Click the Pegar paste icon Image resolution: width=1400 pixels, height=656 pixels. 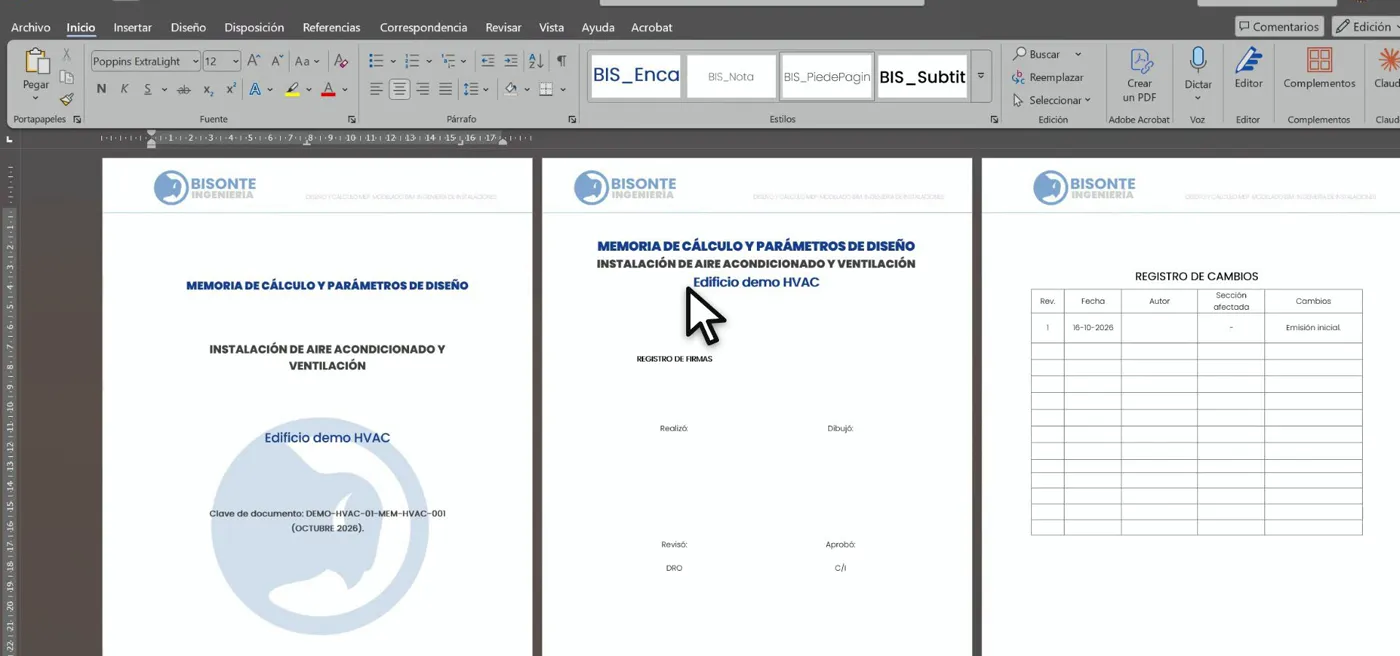tap(36, 62)
